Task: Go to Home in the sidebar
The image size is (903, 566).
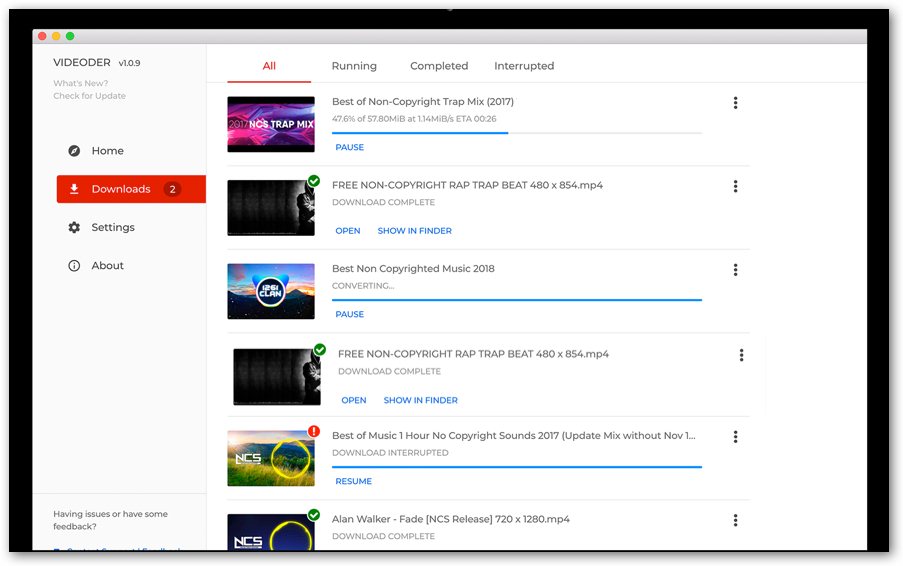Action: 108,151
